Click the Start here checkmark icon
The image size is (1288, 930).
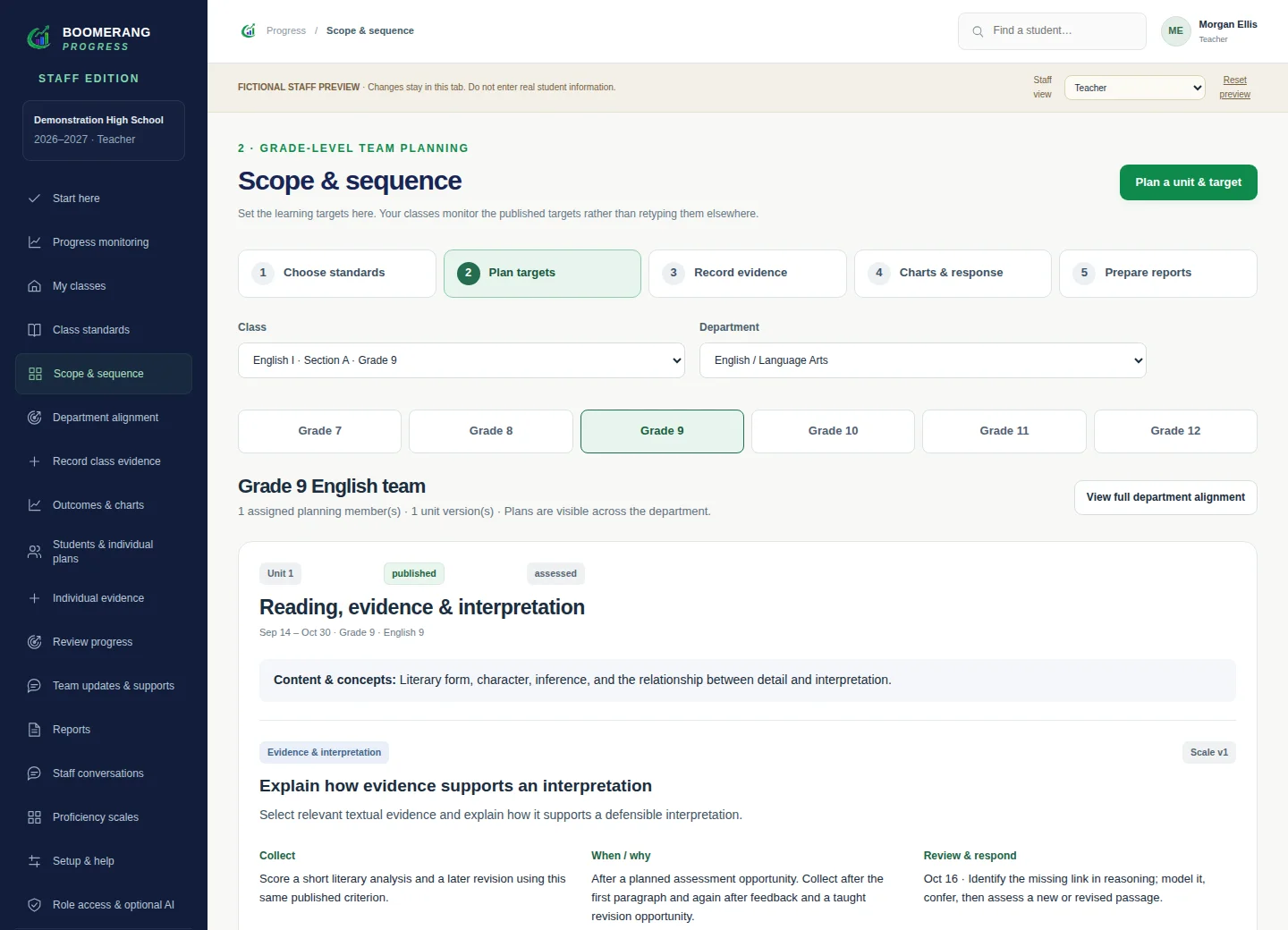pos(34,199)
